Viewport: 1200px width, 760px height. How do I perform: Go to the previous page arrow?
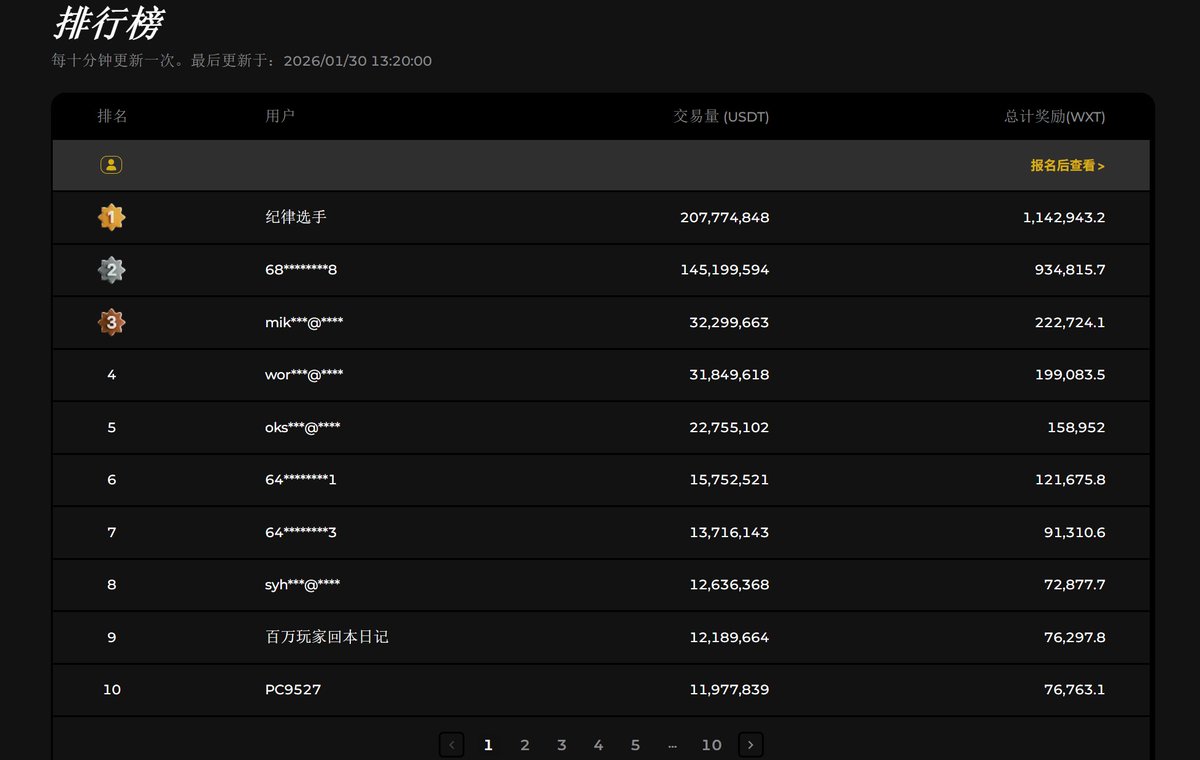(x=451, y=745)
